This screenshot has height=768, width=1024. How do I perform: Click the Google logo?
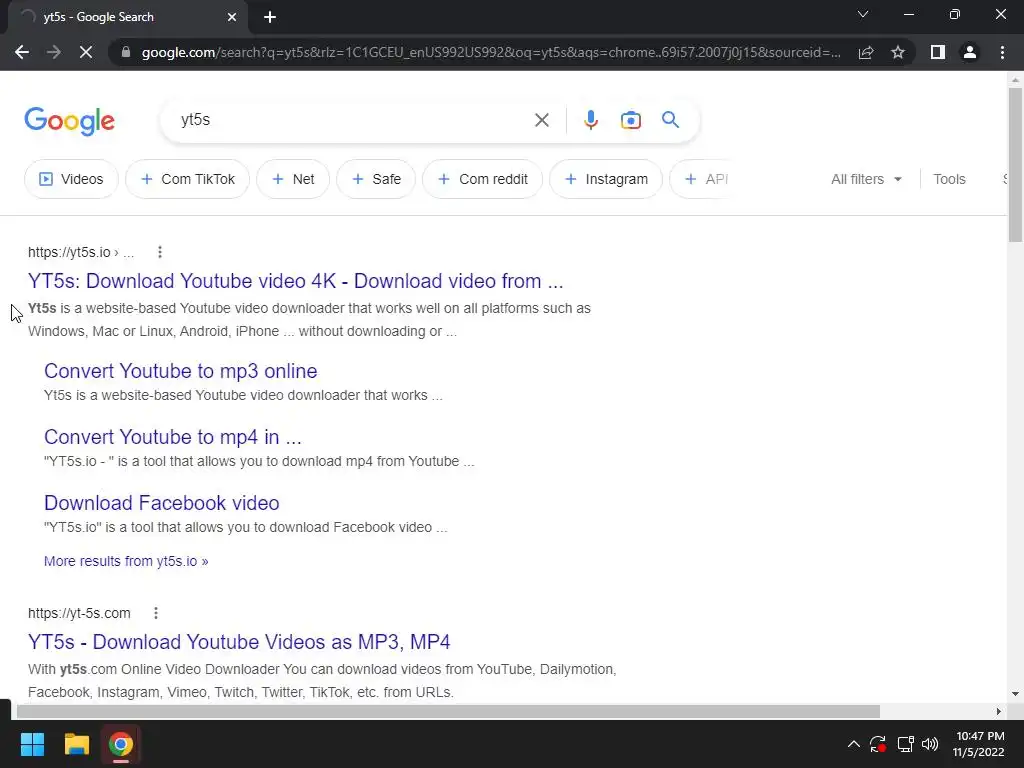point(69,121)
